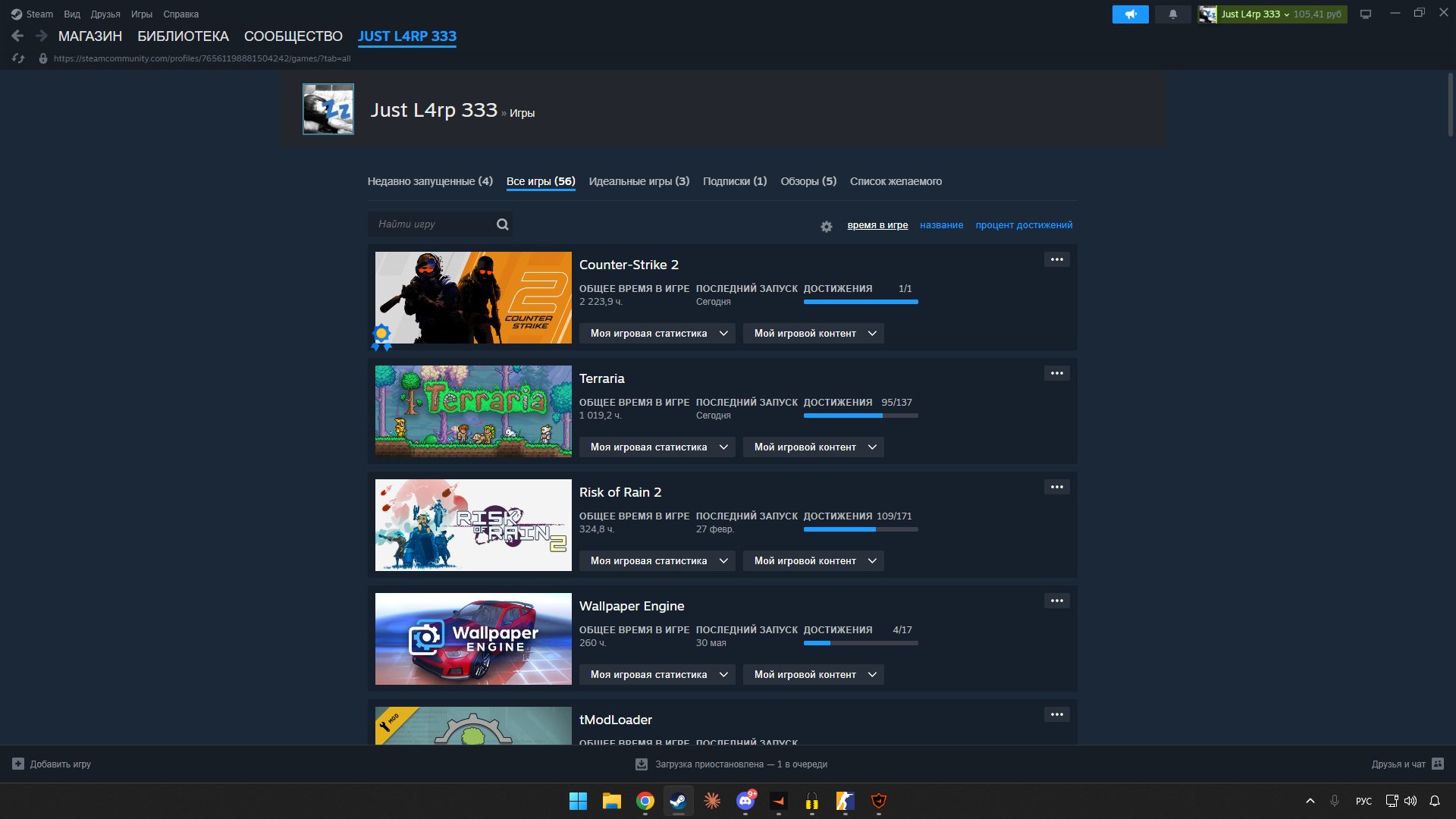1456x819 pixels.
Task: Click the padlock icon beside the URL
Action: (x=43, y=58)
